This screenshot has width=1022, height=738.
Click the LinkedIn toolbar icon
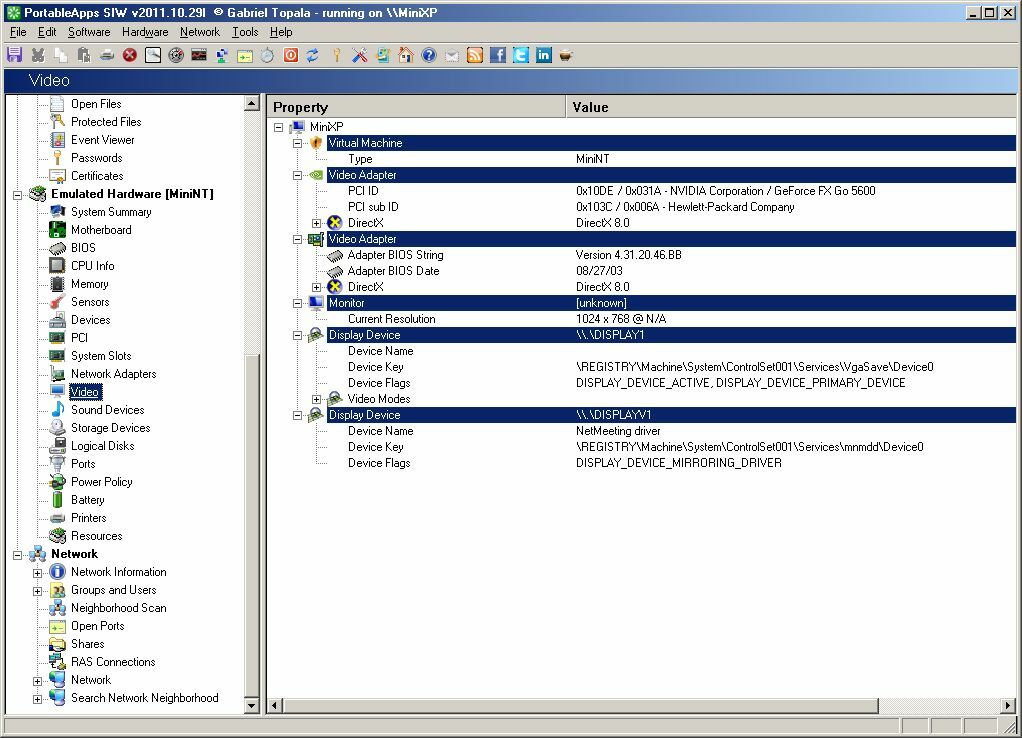(544, 55)
